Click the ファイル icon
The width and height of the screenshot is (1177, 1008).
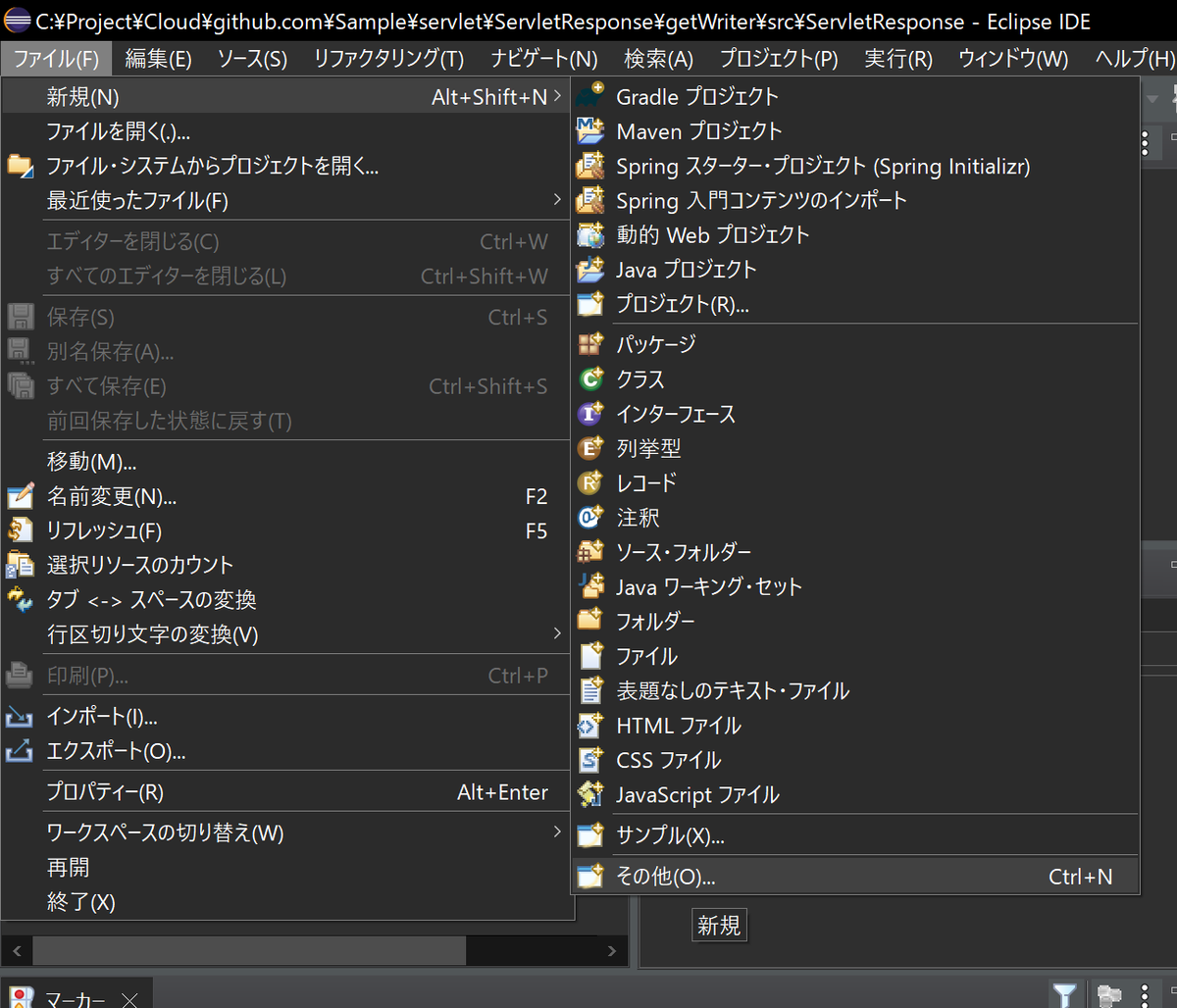pos(590,655)
